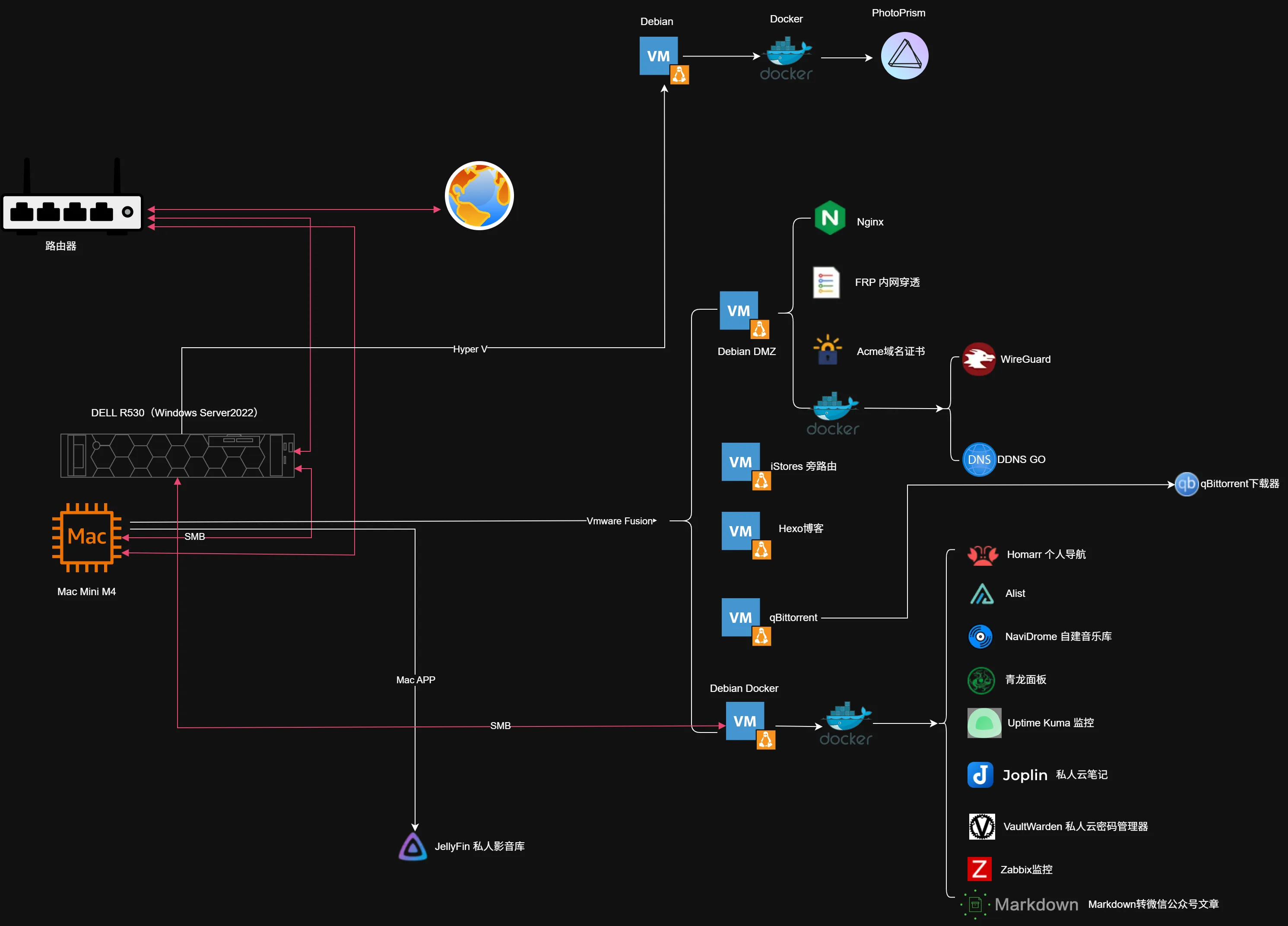The height and width of the screenshot is (926, 1288).
Task: Select the iStores VM icon
Action: (746, 466)
